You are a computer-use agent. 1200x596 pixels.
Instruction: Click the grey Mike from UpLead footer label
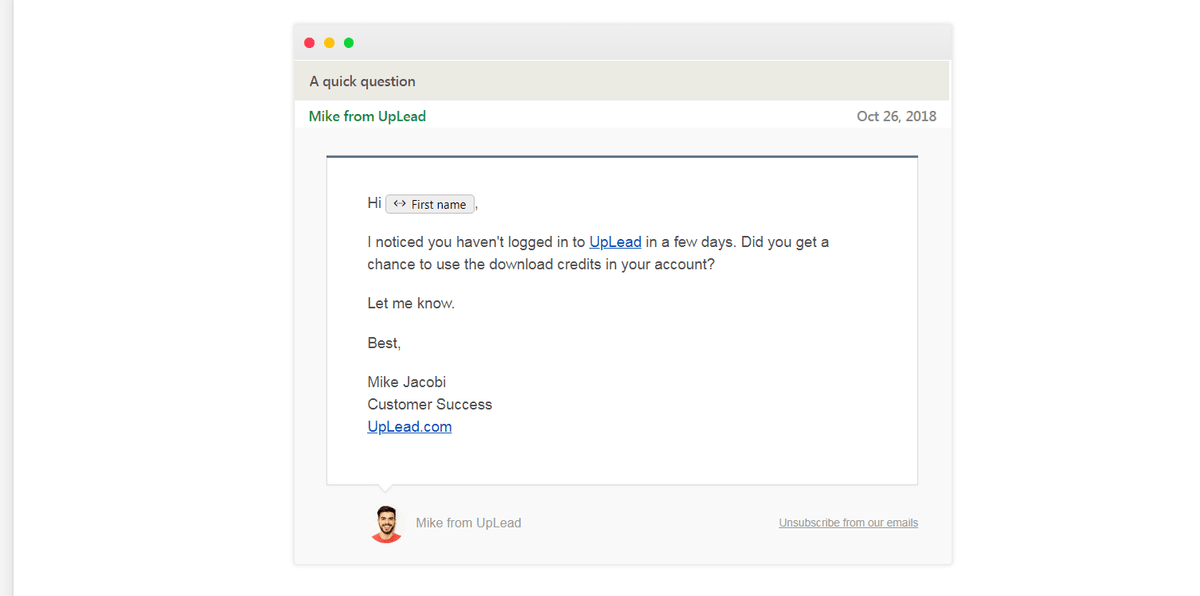click(468, 523)
